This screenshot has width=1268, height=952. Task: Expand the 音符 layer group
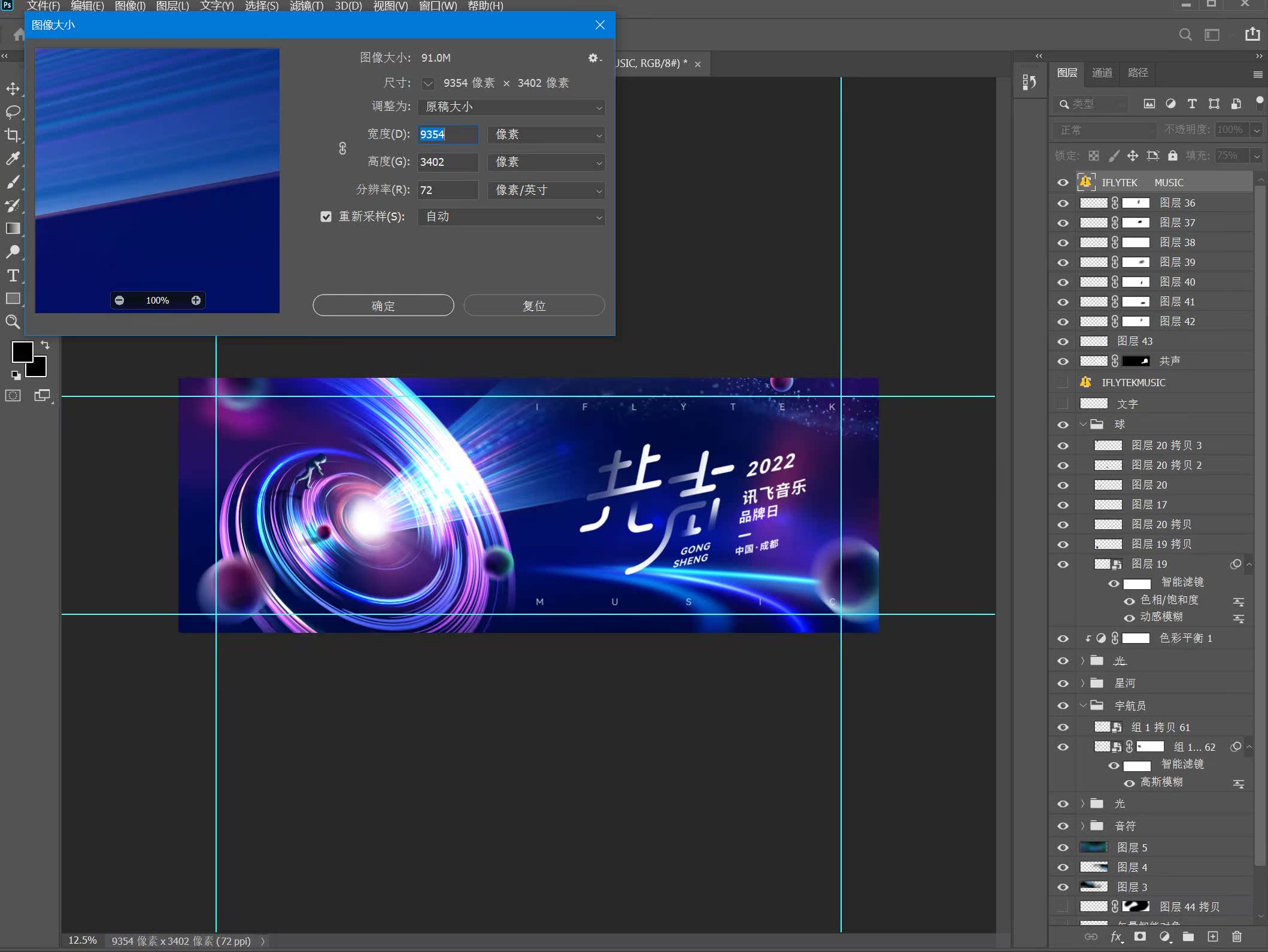[1083, 826]
